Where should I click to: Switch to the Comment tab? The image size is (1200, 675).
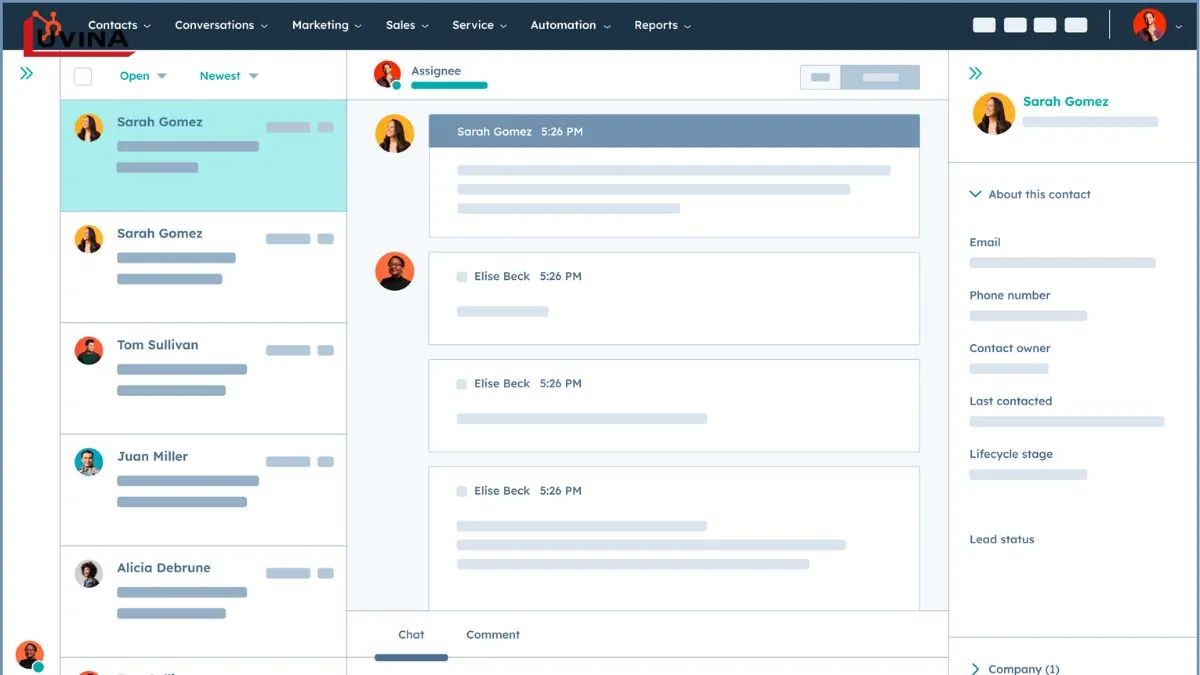(x=492, y=635)
